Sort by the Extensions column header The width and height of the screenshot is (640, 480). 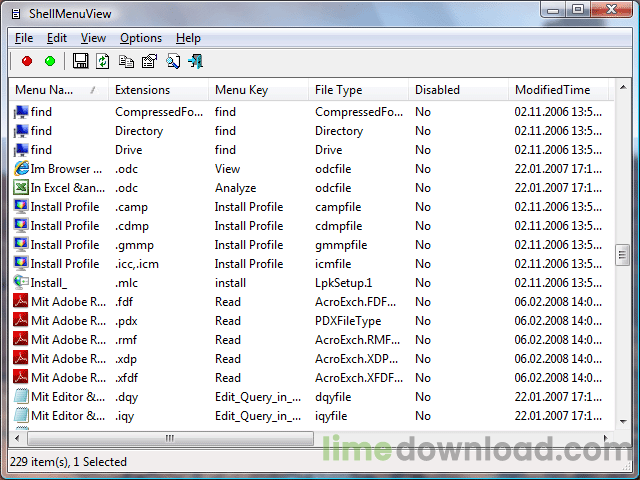(x=158, y=90)
